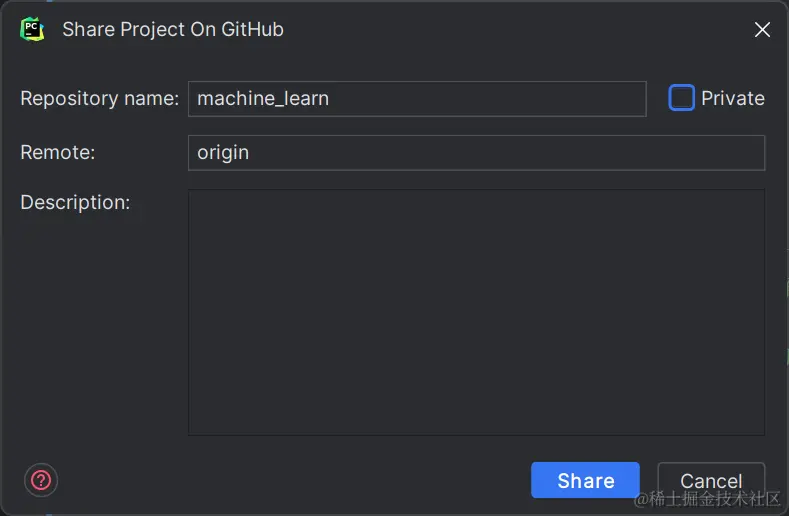Image resolution: width=789 pixels, height=516 pixels.
Task: Focus the Remote input field
Action: pos(476,153)
